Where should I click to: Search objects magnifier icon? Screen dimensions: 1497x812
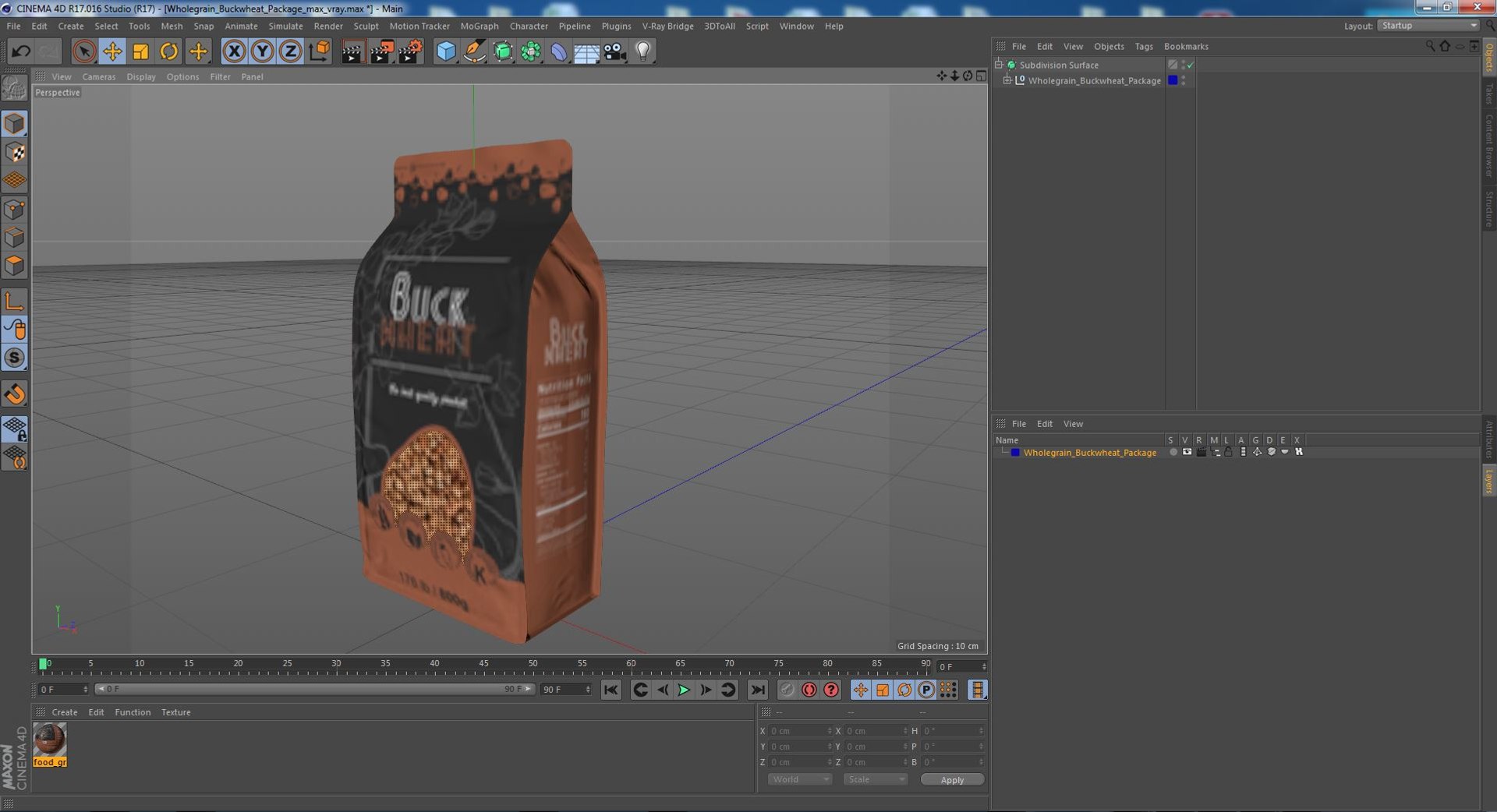click(x=1430, y=46)
